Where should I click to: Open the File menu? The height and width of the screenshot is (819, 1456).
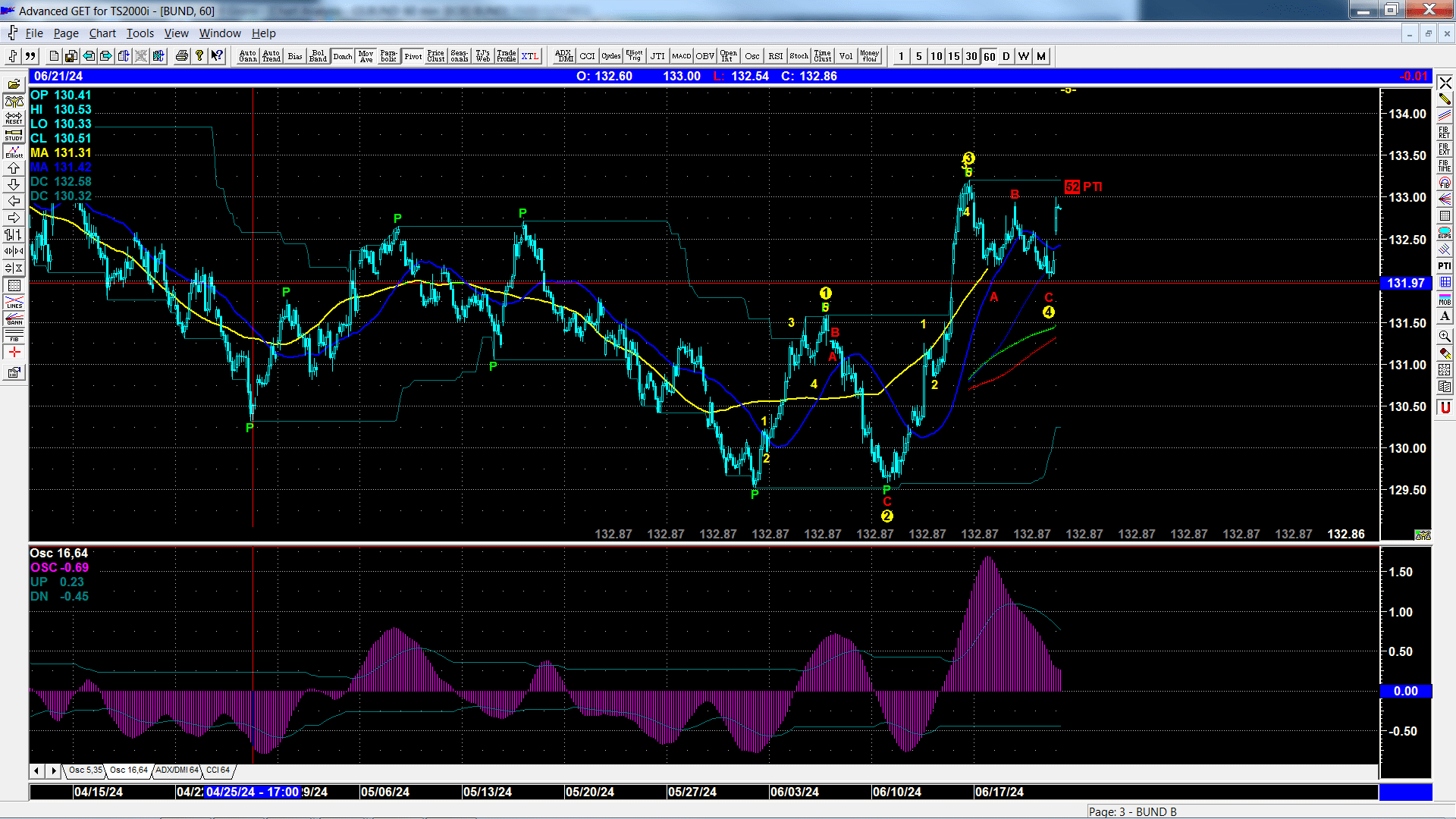34,33
